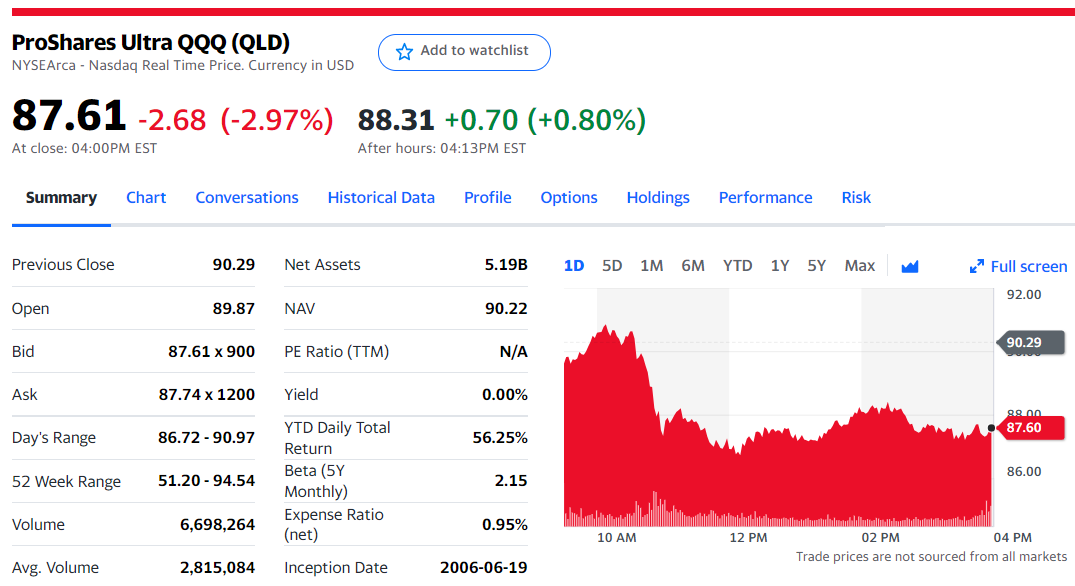The image size is (1075, 586).
Task: Click the 86.00 price axis label
Action: pyautogui.click(x=1024, y=472)
